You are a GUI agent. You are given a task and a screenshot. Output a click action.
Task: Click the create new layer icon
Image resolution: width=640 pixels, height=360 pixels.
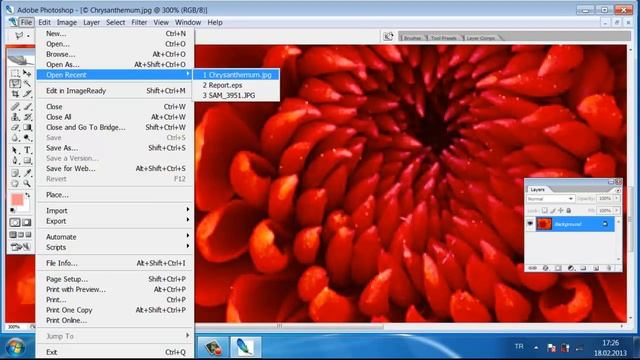point(596,268)
